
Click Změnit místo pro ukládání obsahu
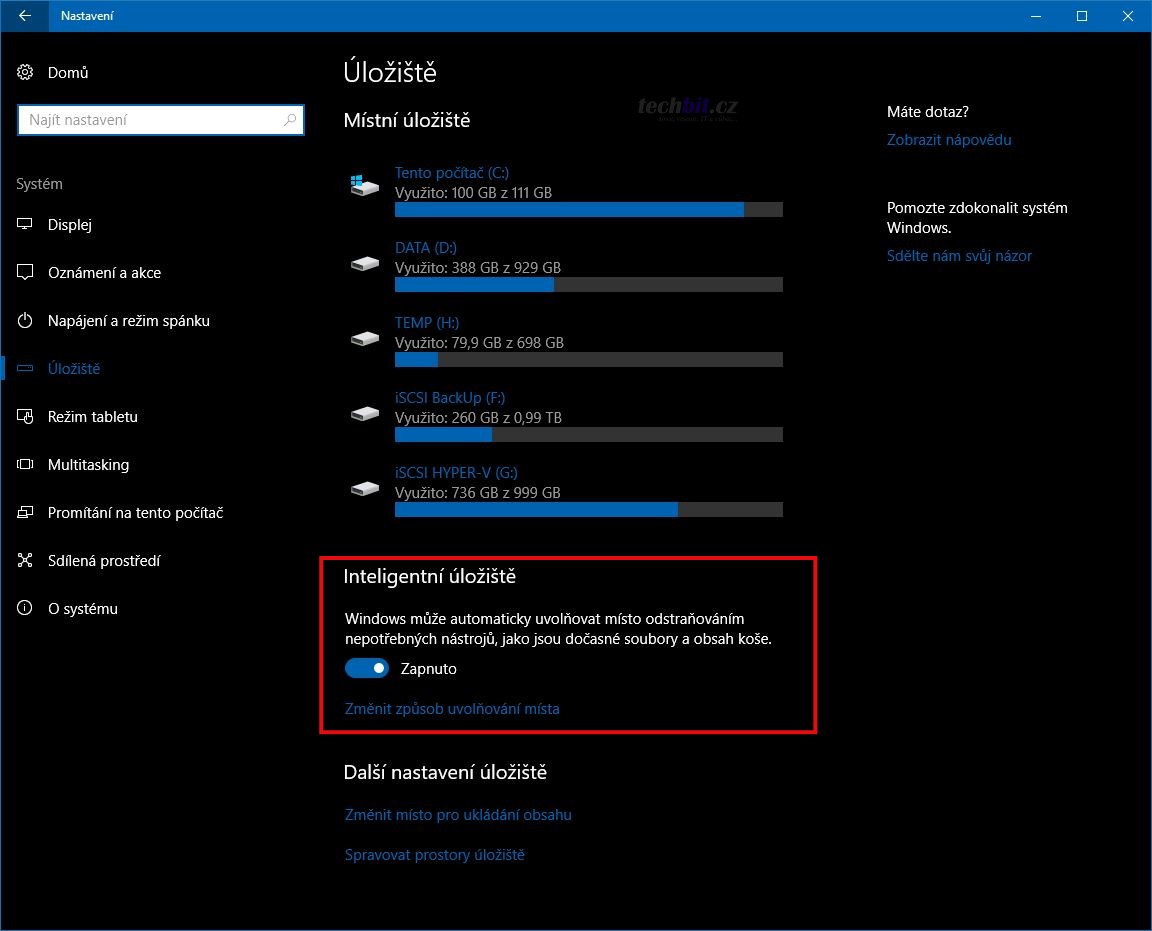[x=458, y=814]
